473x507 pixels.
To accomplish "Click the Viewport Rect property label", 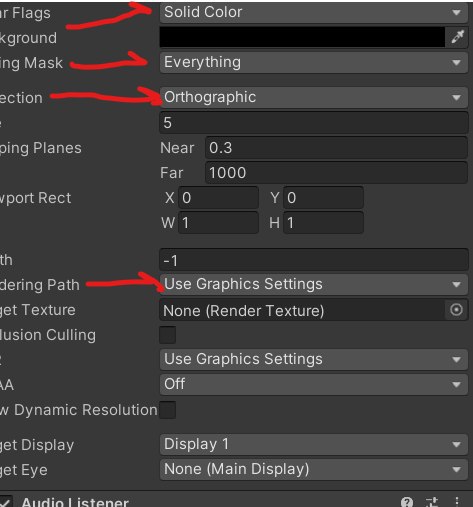I will tap(35, 198).
